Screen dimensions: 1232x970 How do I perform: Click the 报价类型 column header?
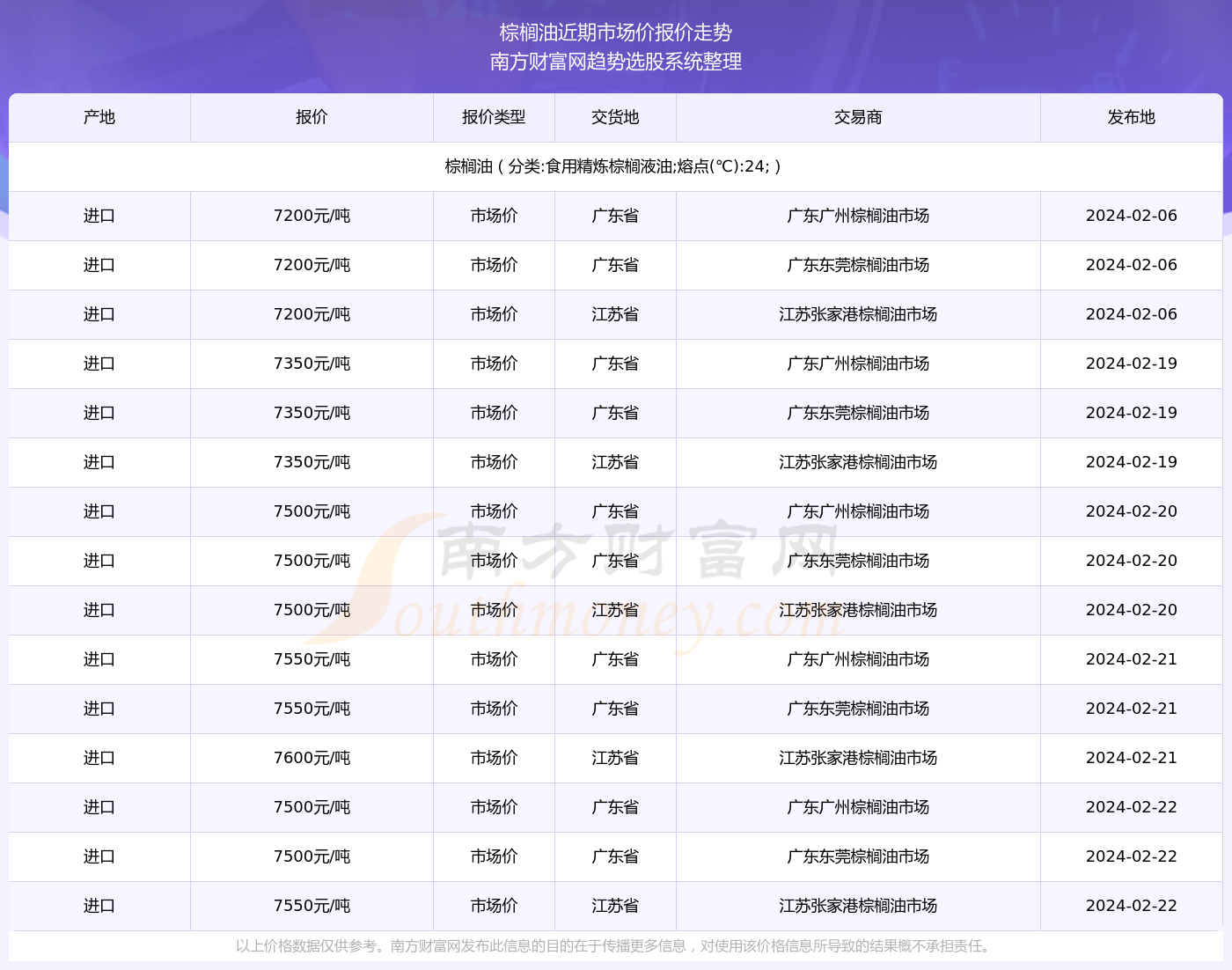(494, 117)
